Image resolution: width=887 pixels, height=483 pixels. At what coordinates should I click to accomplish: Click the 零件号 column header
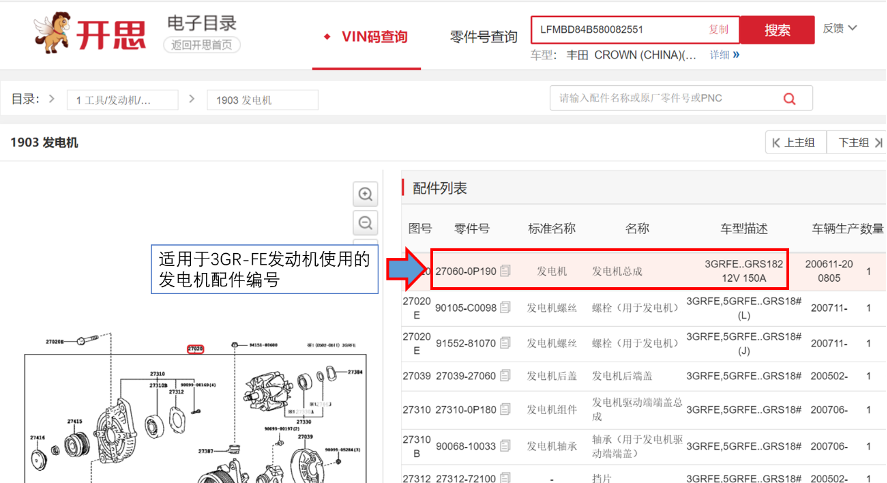[x=472, y=228]
